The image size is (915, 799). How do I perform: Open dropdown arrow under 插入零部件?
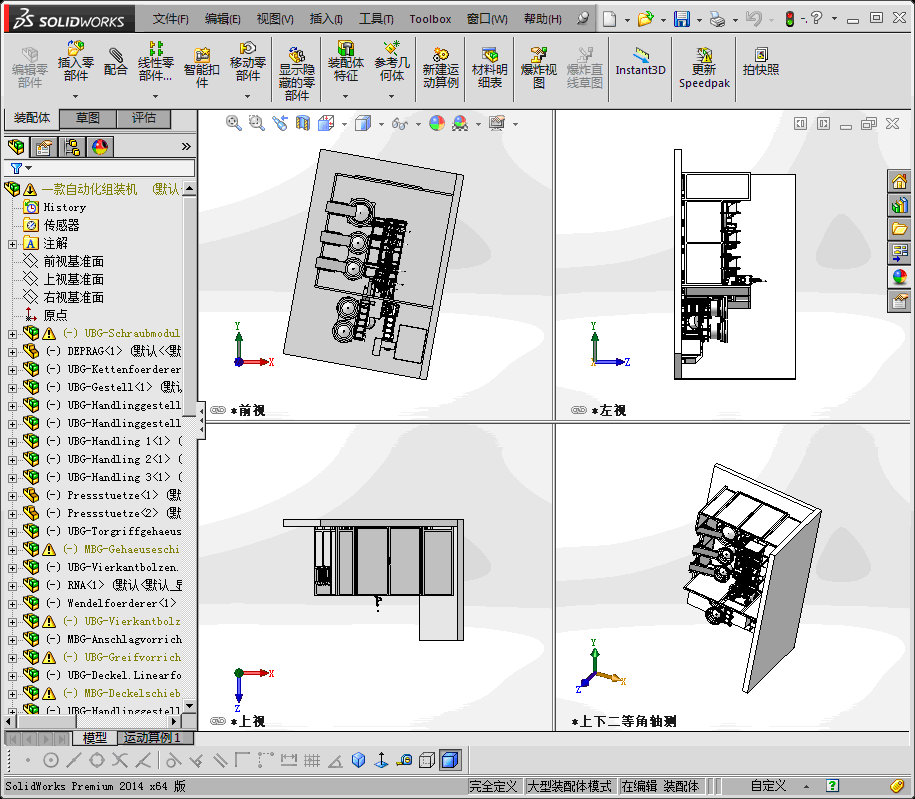tap(75, 96)
